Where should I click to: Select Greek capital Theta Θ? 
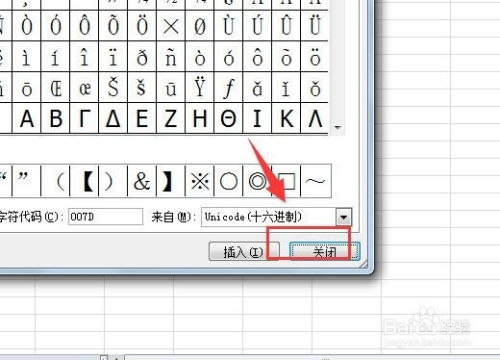(229, 118)
